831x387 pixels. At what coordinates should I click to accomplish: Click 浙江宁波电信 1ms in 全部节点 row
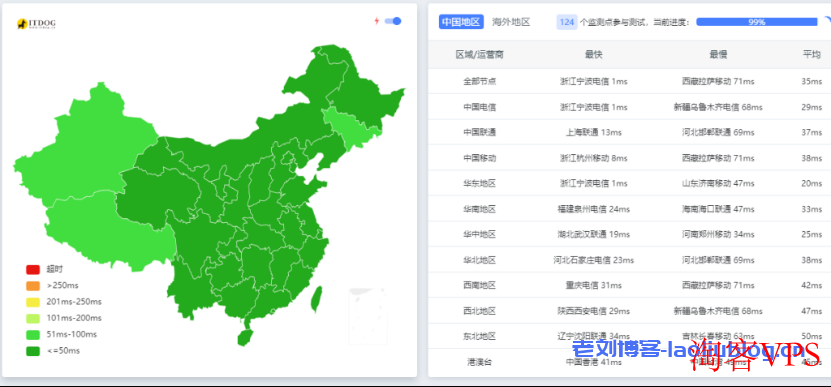coord(594,82)
